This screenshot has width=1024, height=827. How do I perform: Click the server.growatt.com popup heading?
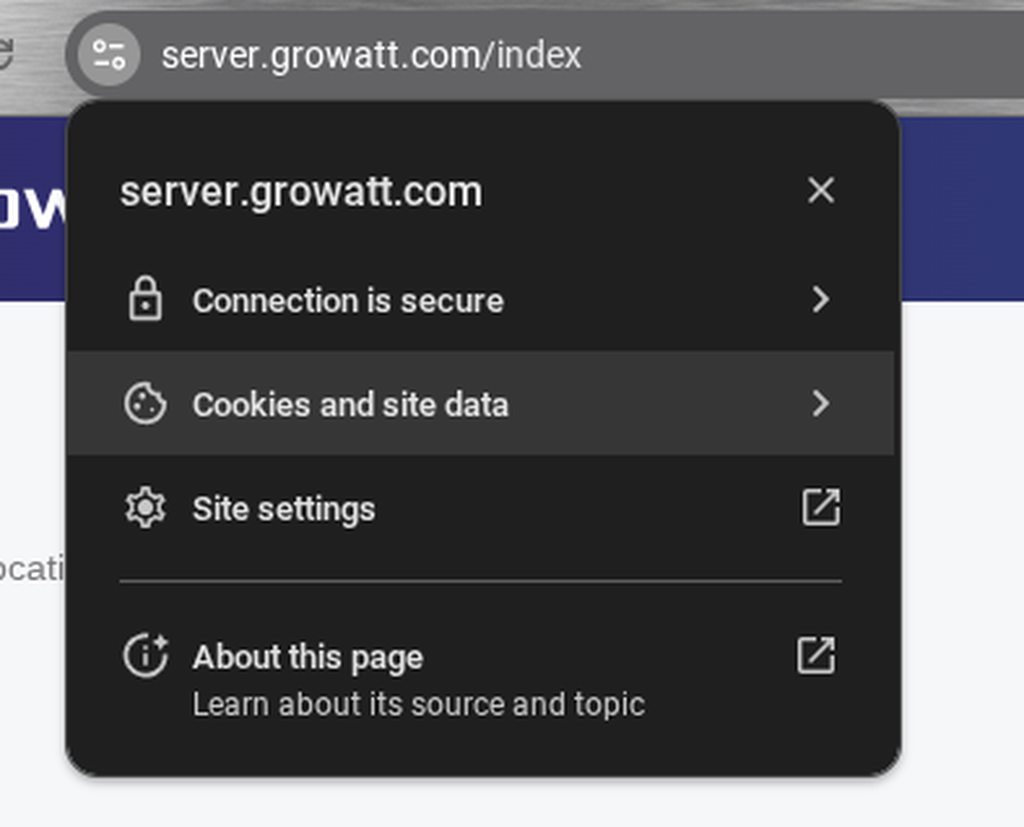(x=300, y=191)
